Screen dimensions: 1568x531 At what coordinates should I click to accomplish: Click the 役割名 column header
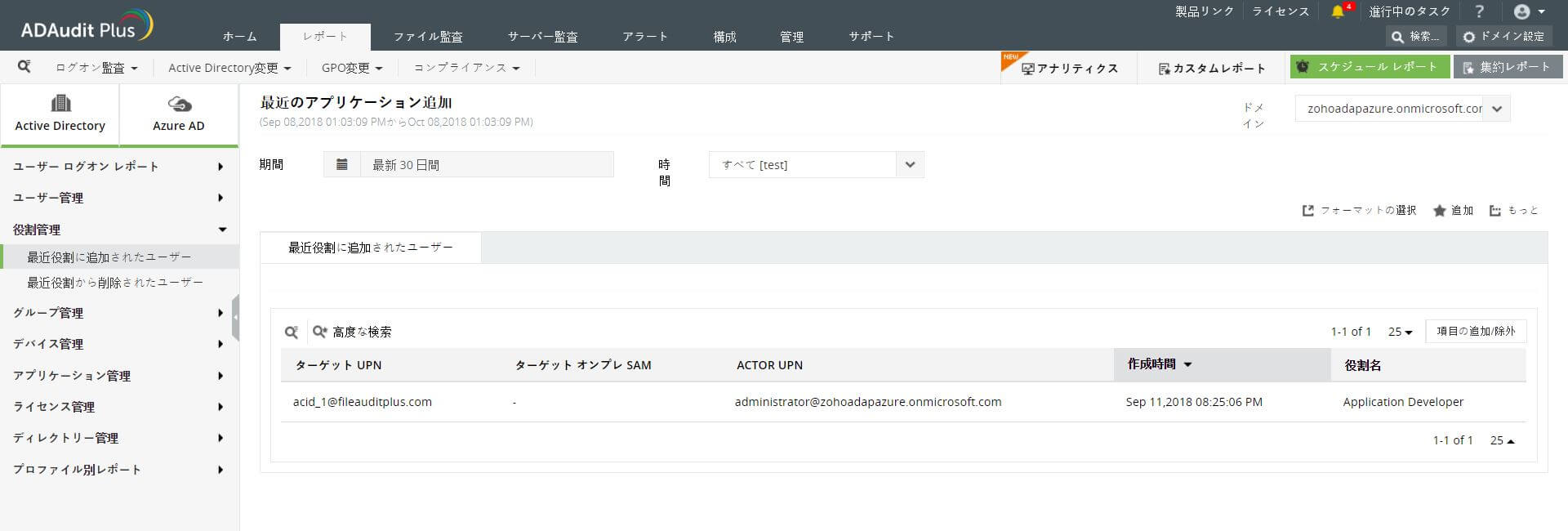click(1362, 365)
